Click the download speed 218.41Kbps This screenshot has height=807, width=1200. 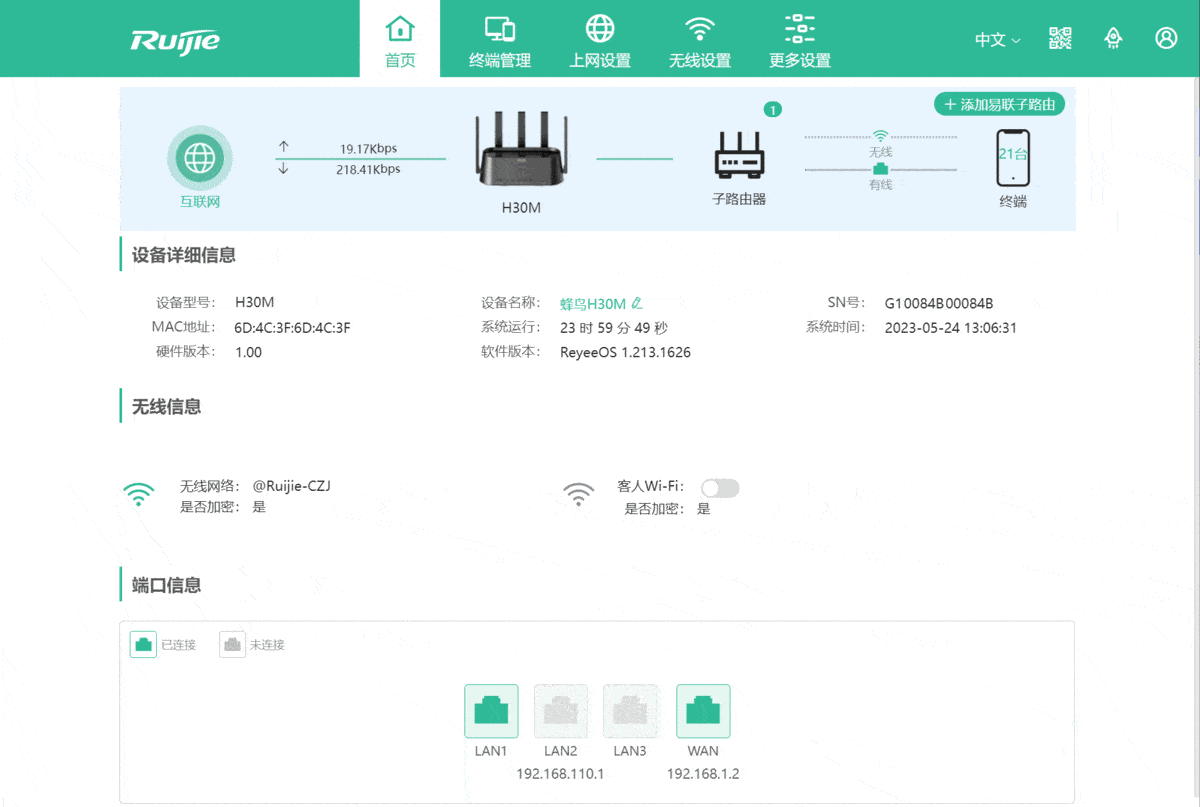coord(368,169)
